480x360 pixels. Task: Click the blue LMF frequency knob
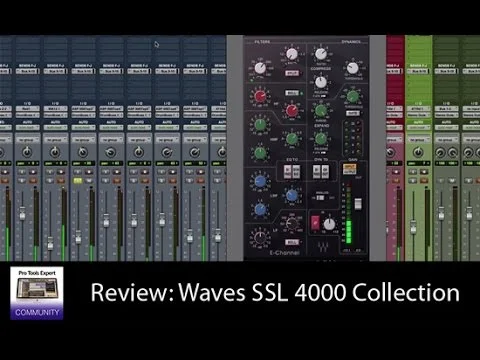[x=292, y=196]
